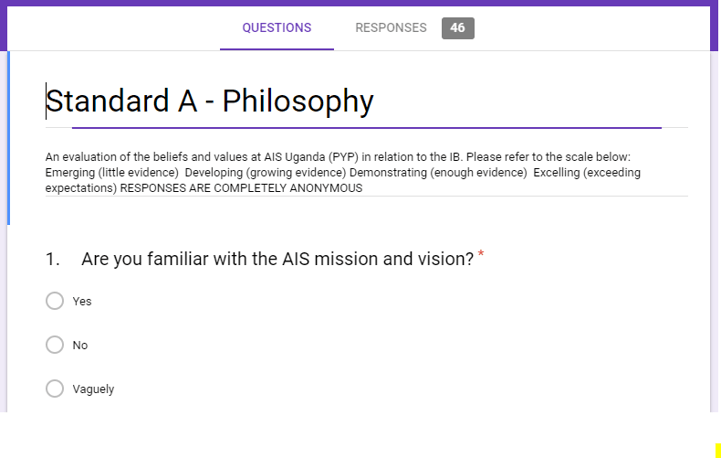Click the 'Vaguely' option label text
This screenshot has height=458, width=721.
pyautogui.click(x=93, y=389)
